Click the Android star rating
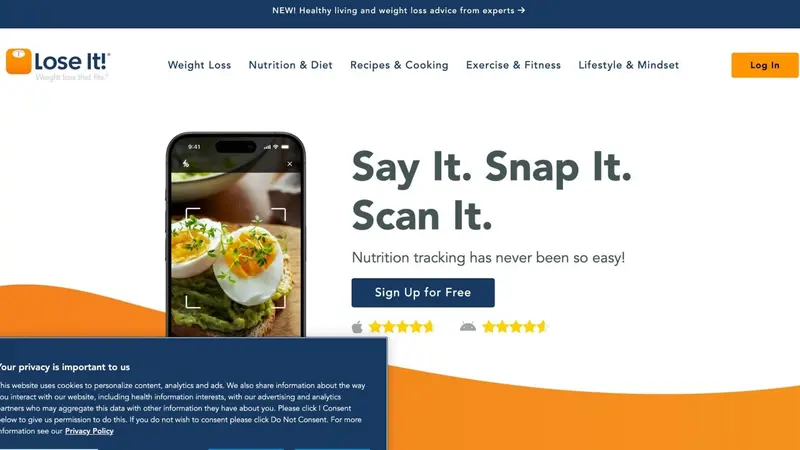800x450 pixels. (x=515, y=327)
